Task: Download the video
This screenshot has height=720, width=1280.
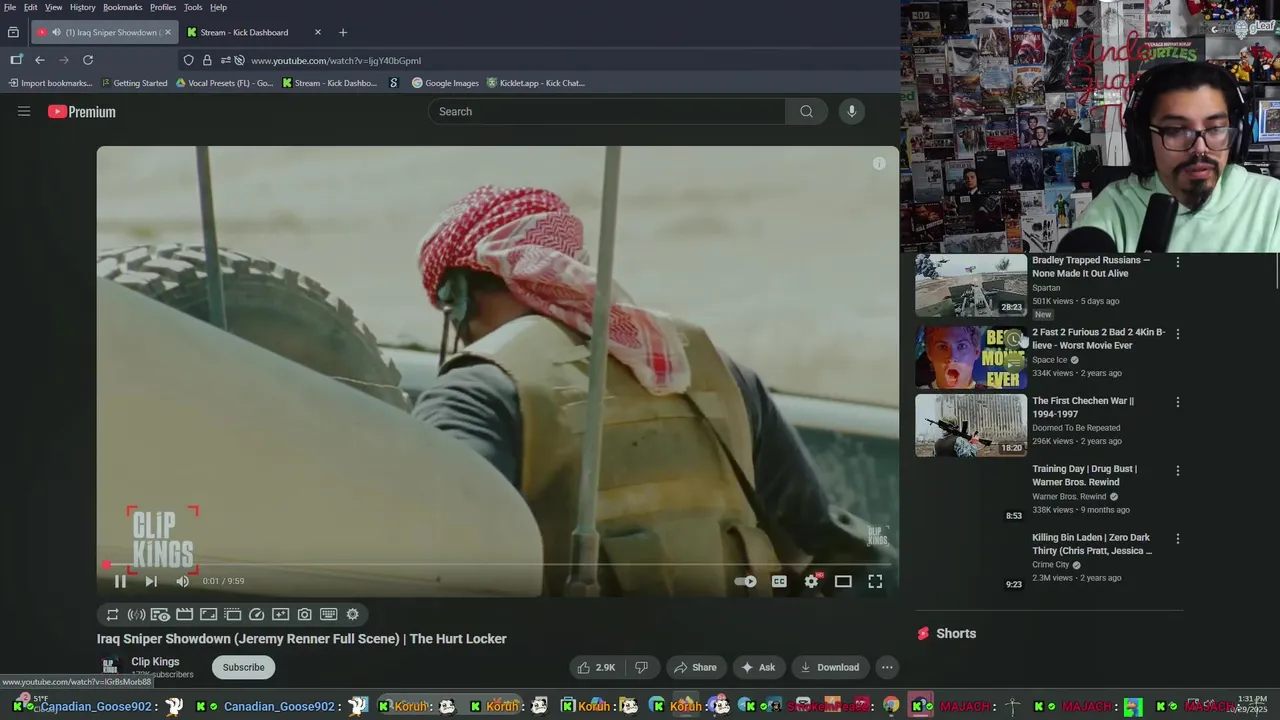Action: pos(830,667)
